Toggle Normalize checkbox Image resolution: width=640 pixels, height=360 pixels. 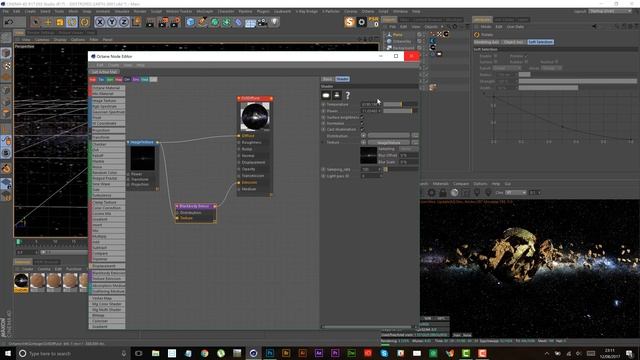point(362,123)
